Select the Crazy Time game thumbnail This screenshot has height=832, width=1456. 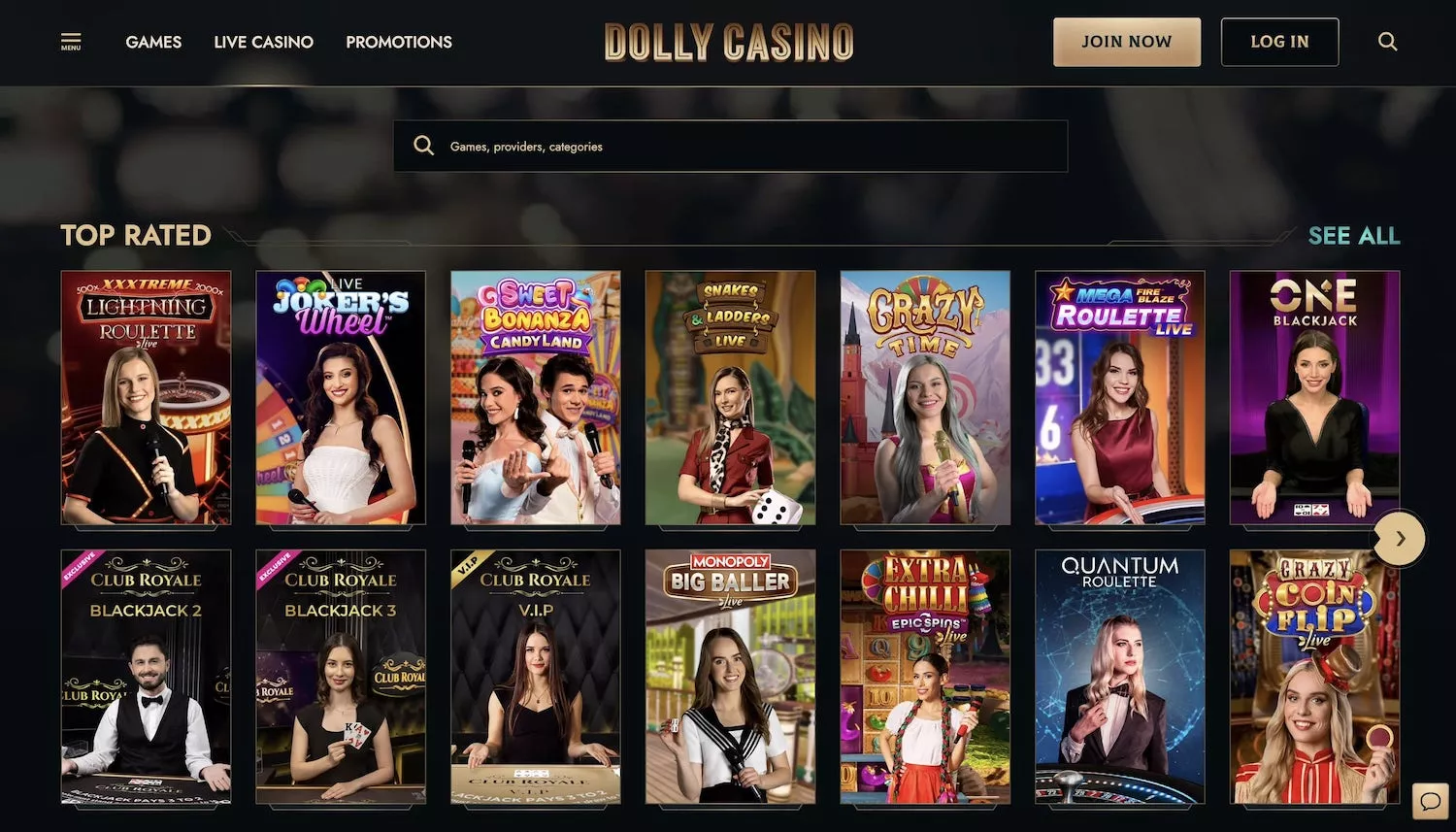925,398
